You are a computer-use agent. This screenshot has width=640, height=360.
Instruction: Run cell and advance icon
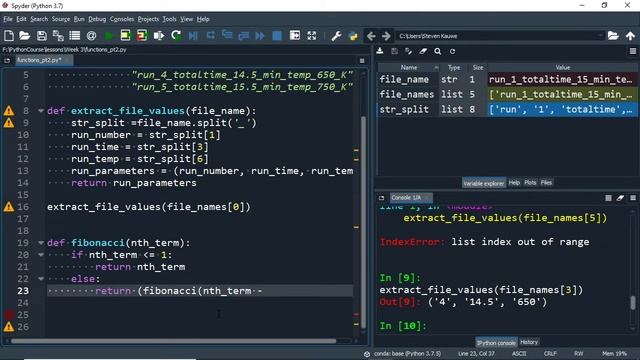tap(142, 36)
